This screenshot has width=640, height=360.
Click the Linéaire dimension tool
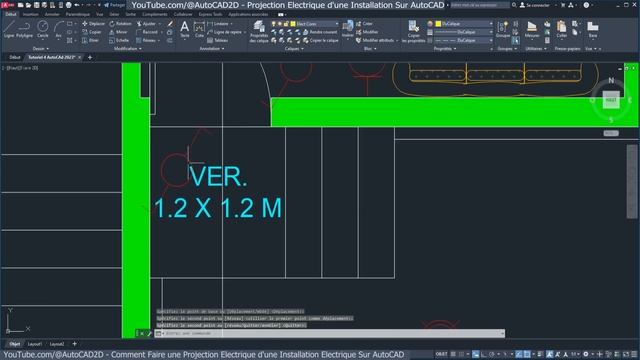click(218, 24)
